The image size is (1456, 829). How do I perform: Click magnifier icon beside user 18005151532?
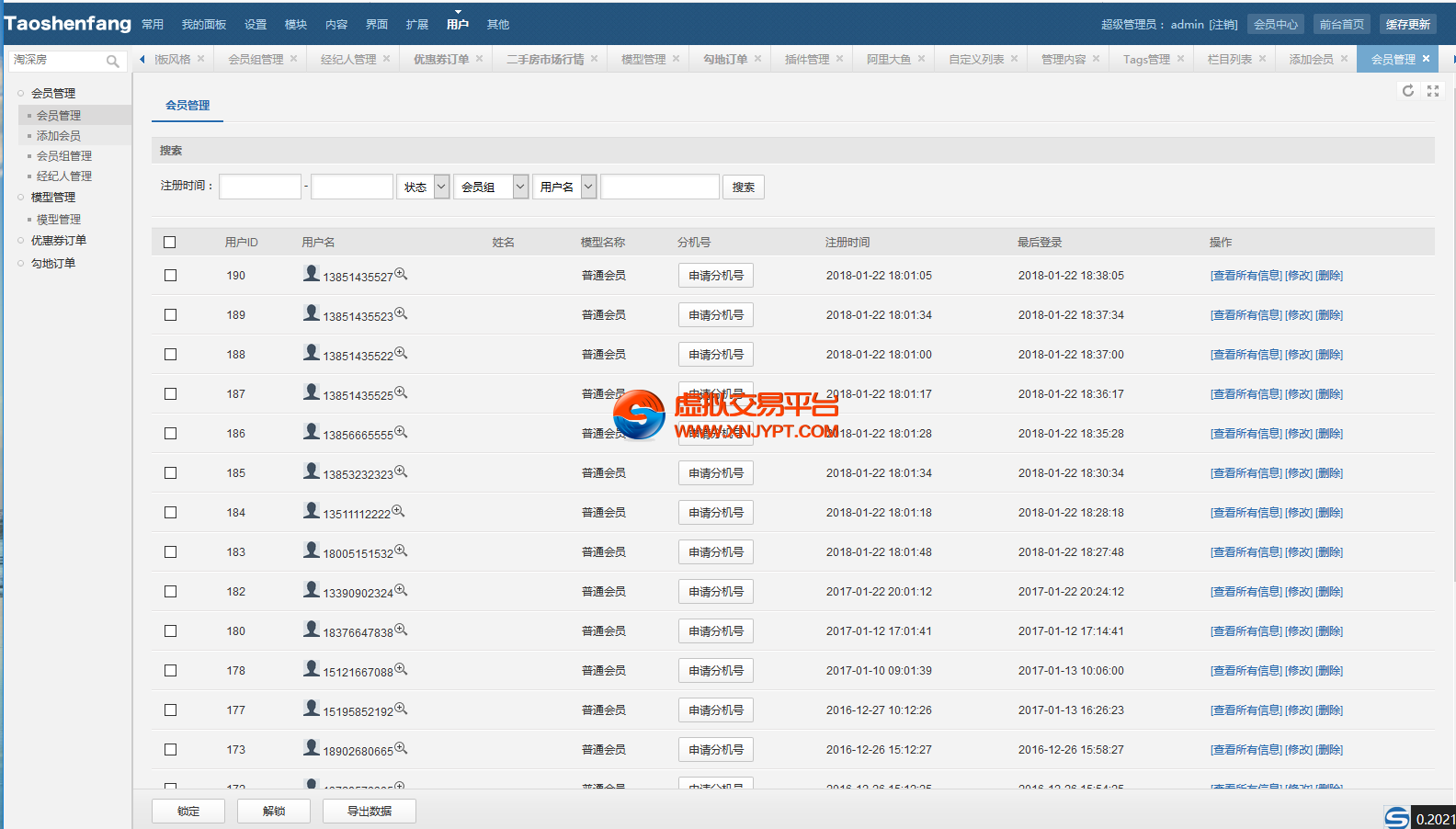tap(401, 551)
